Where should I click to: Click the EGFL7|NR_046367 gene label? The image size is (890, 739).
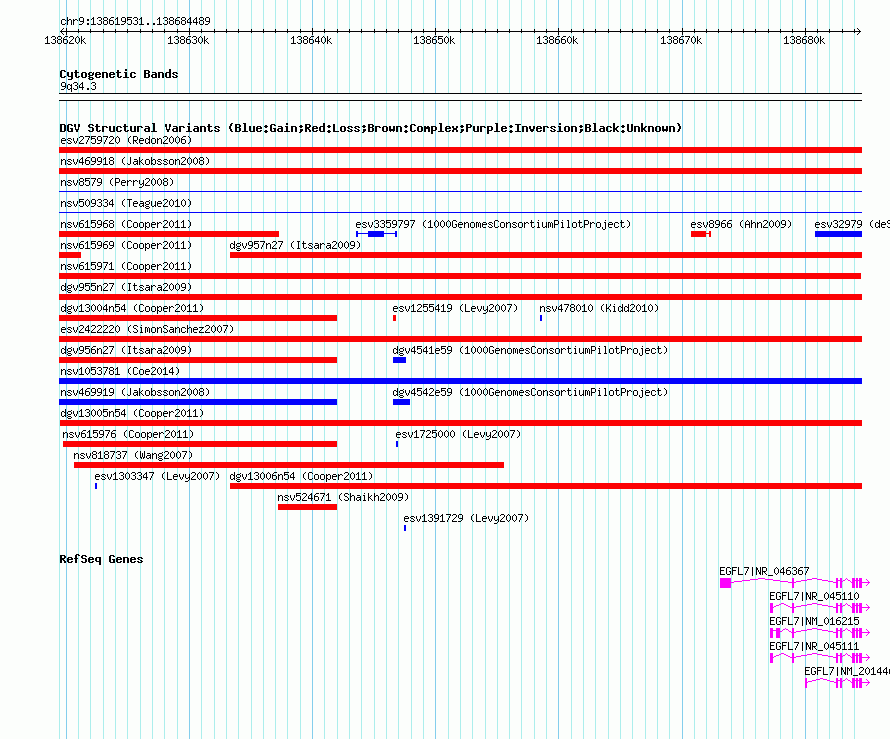764,571
